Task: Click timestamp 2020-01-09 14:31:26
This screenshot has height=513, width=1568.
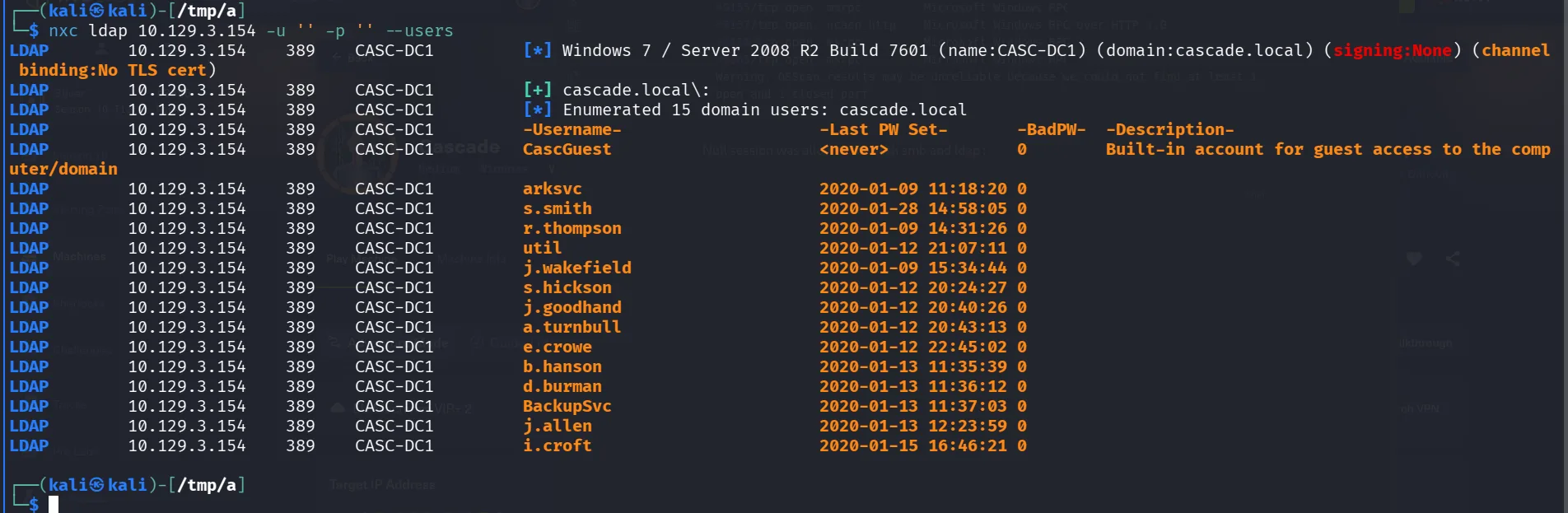Action: click(x=912, y=228)
